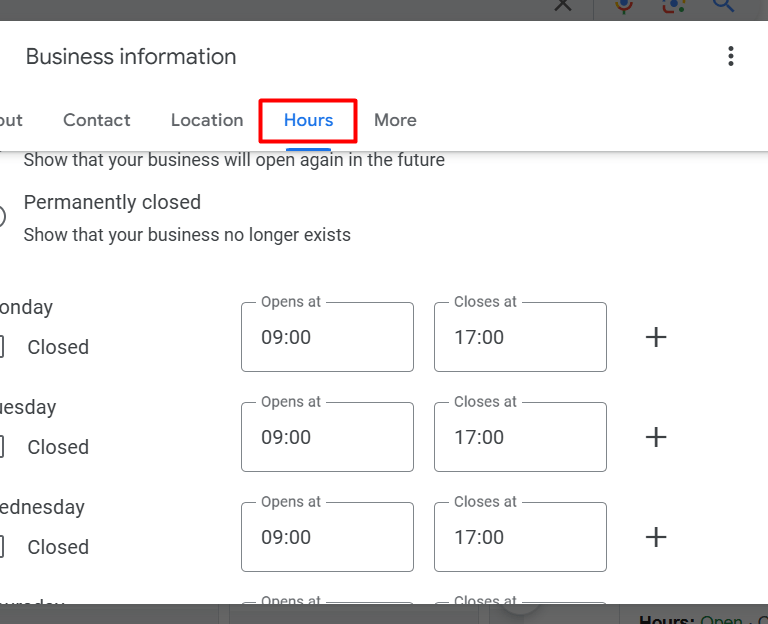Open Monday's Opens at time dropdown

(x=327, y=337)
